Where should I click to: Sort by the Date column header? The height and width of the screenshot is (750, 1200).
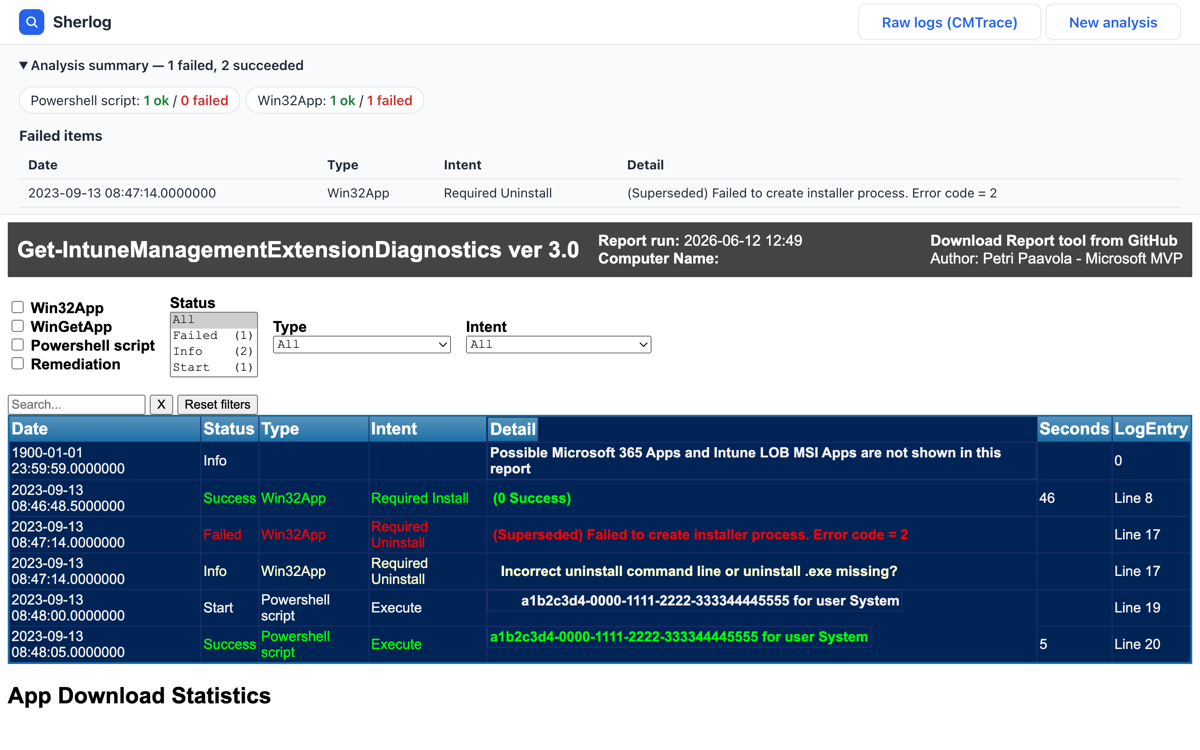(105, 429)
